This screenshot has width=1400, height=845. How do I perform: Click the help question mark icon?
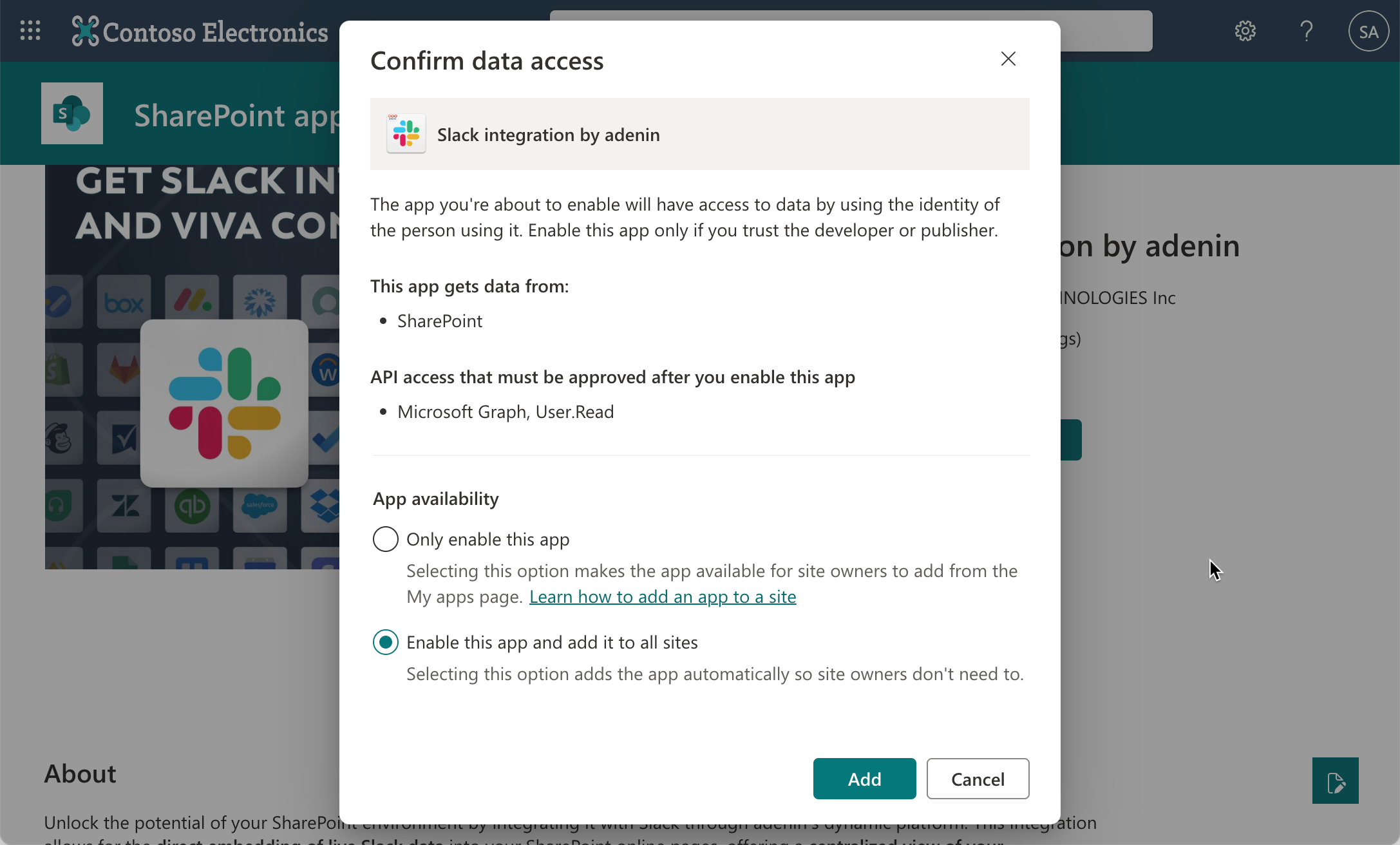[x=1306, y=31]
